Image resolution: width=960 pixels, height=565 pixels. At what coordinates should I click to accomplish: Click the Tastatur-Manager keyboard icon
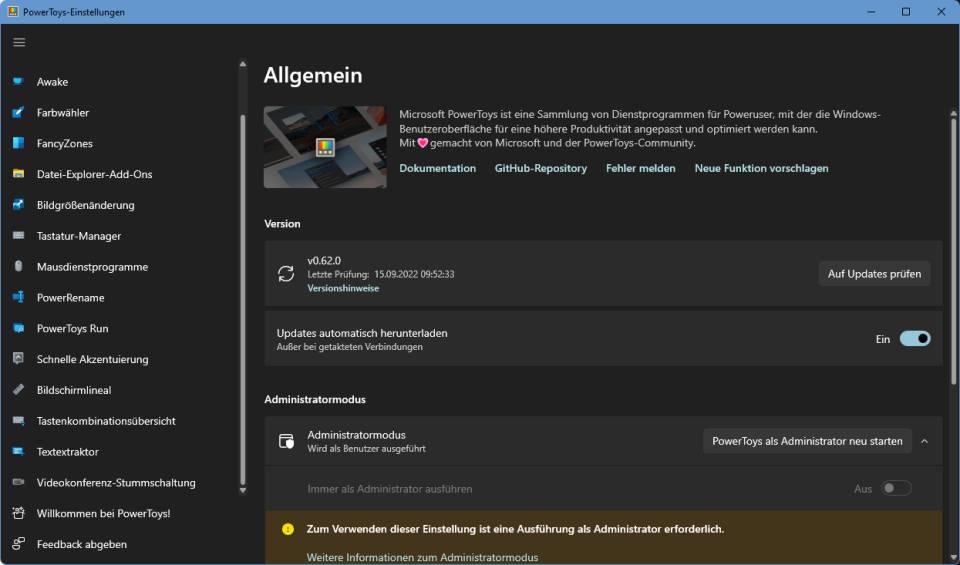[x=18, y=236]
